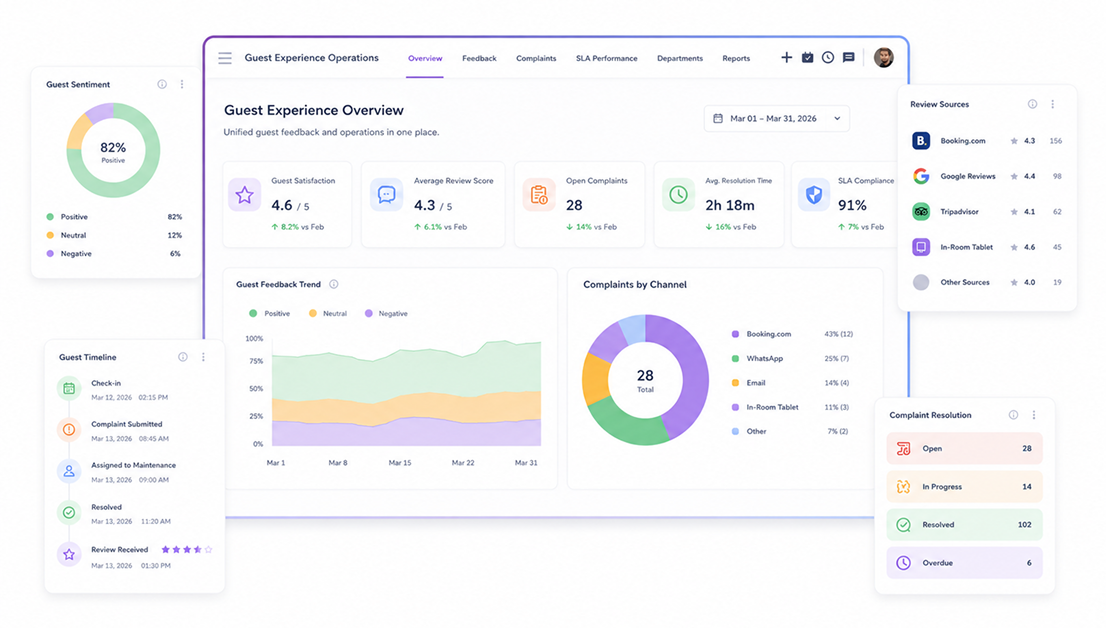This screenshot has width=1106, height=628.
Task: Click the Guest Experience Operations title
Action: (x=311, y=58)
